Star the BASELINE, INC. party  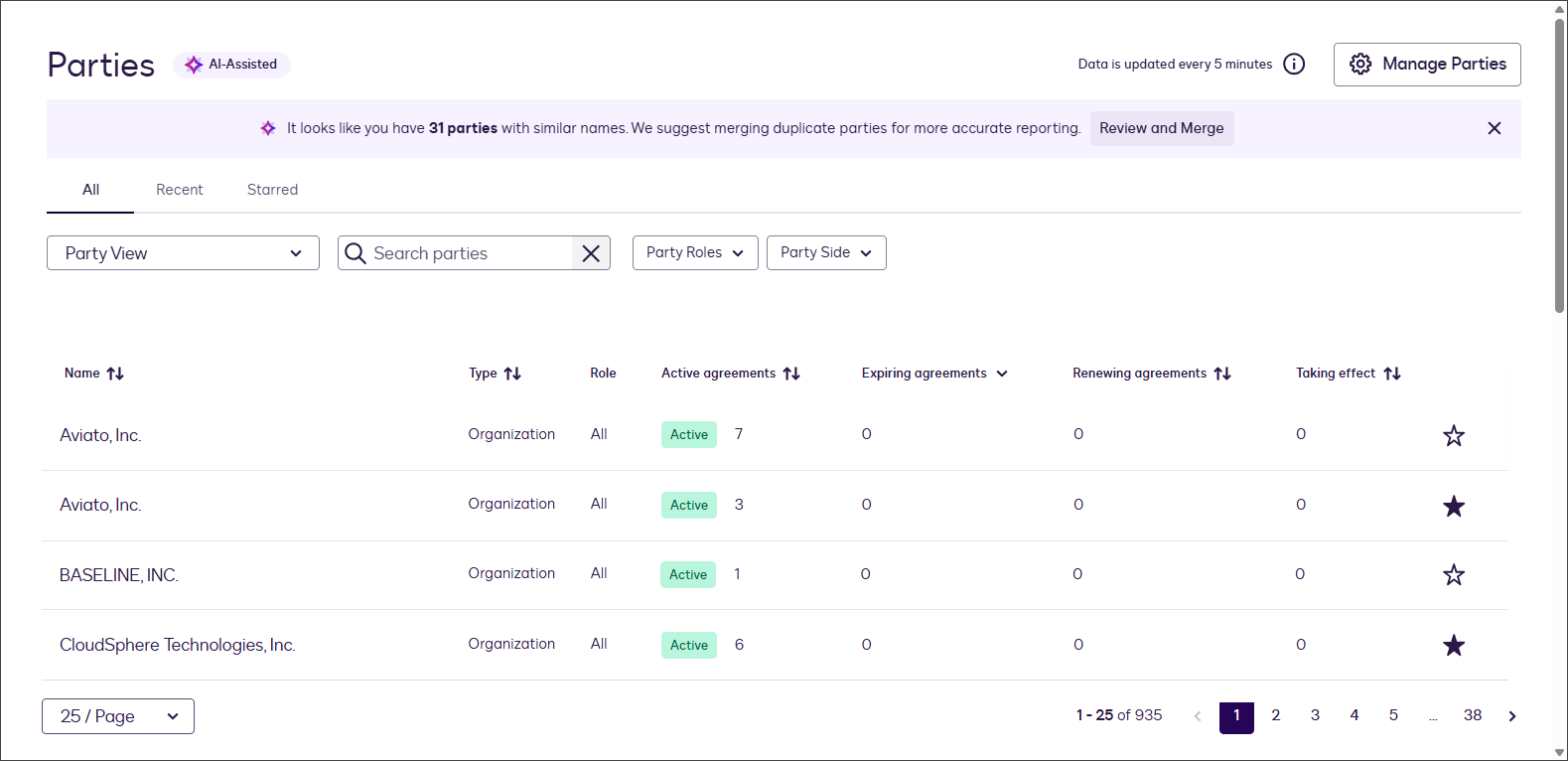[1454, 575]
